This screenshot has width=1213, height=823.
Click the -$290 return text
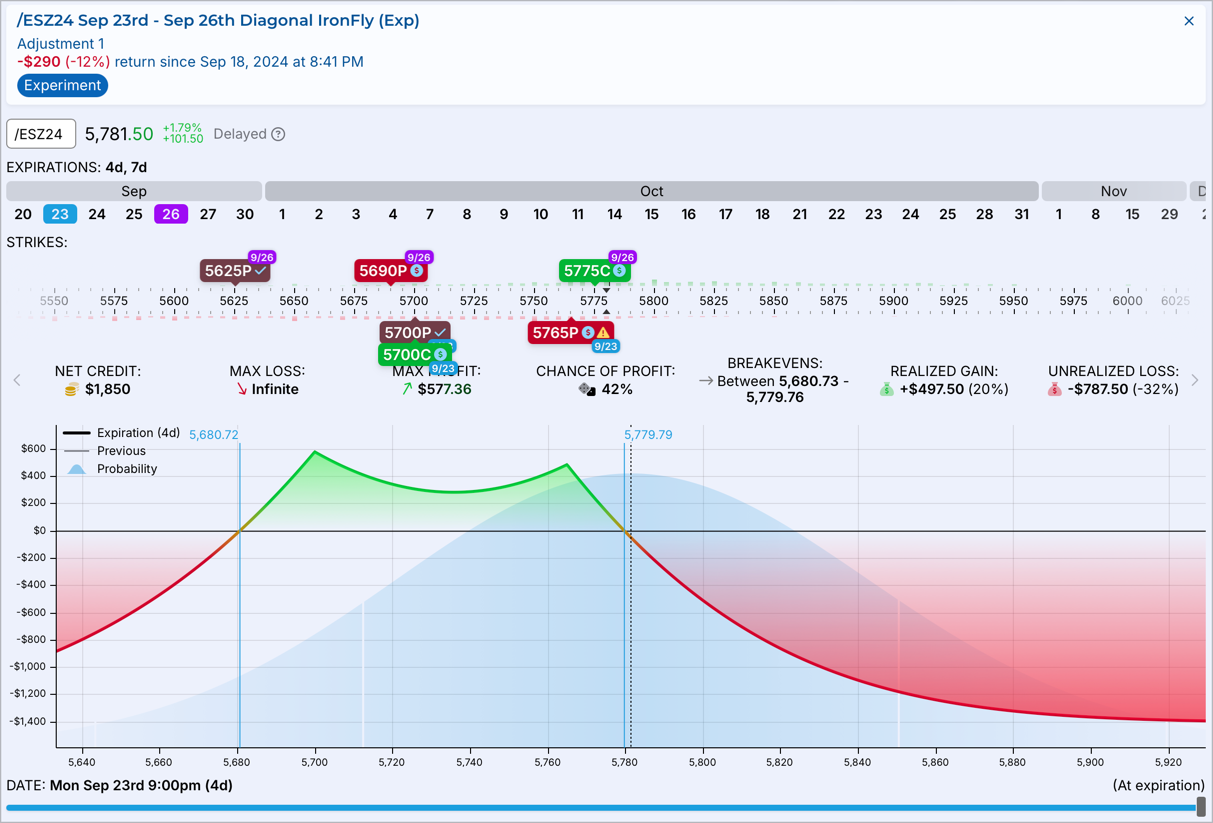40,62
